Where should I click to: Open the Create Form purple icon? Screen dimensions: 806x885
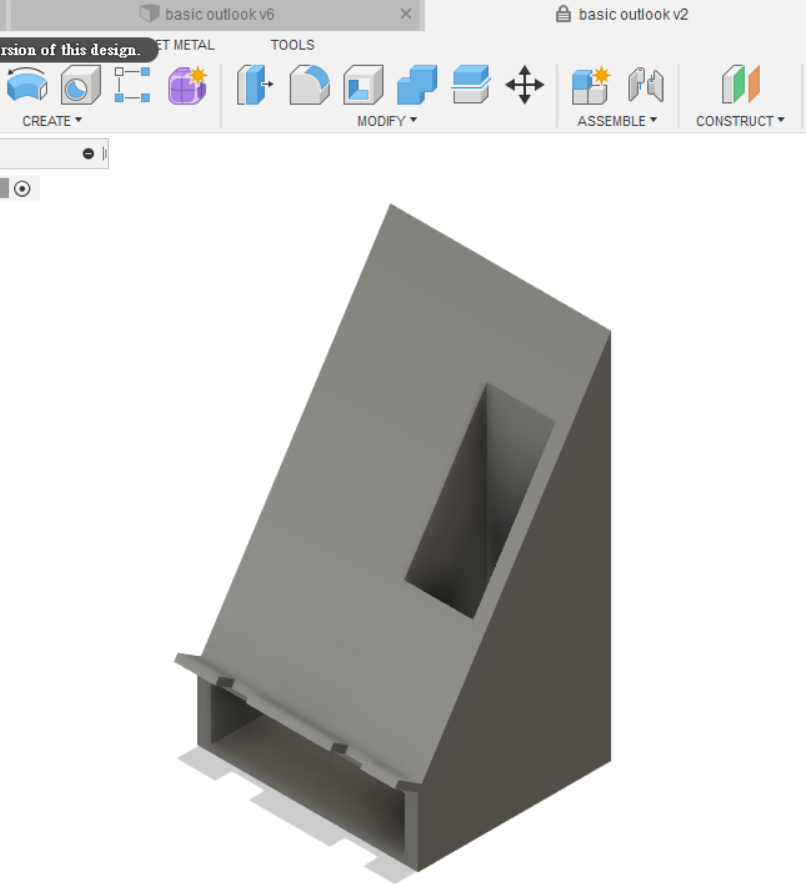coord(188,85)
